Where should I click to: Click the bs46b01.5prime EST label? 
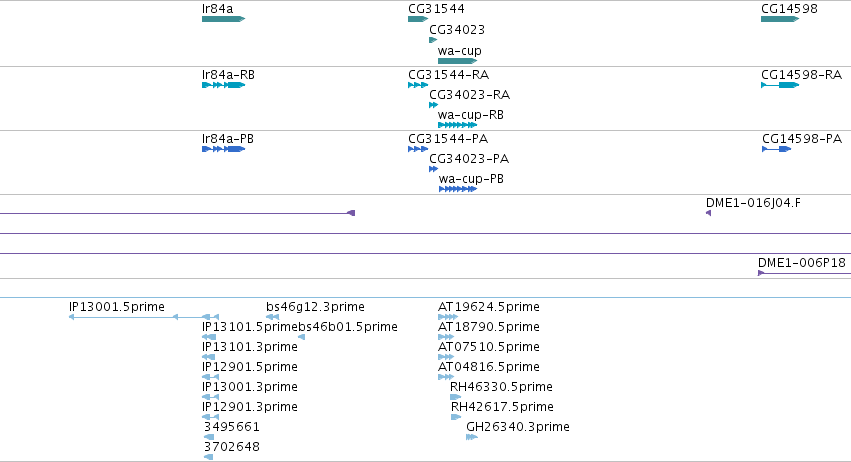pos(347,327)
